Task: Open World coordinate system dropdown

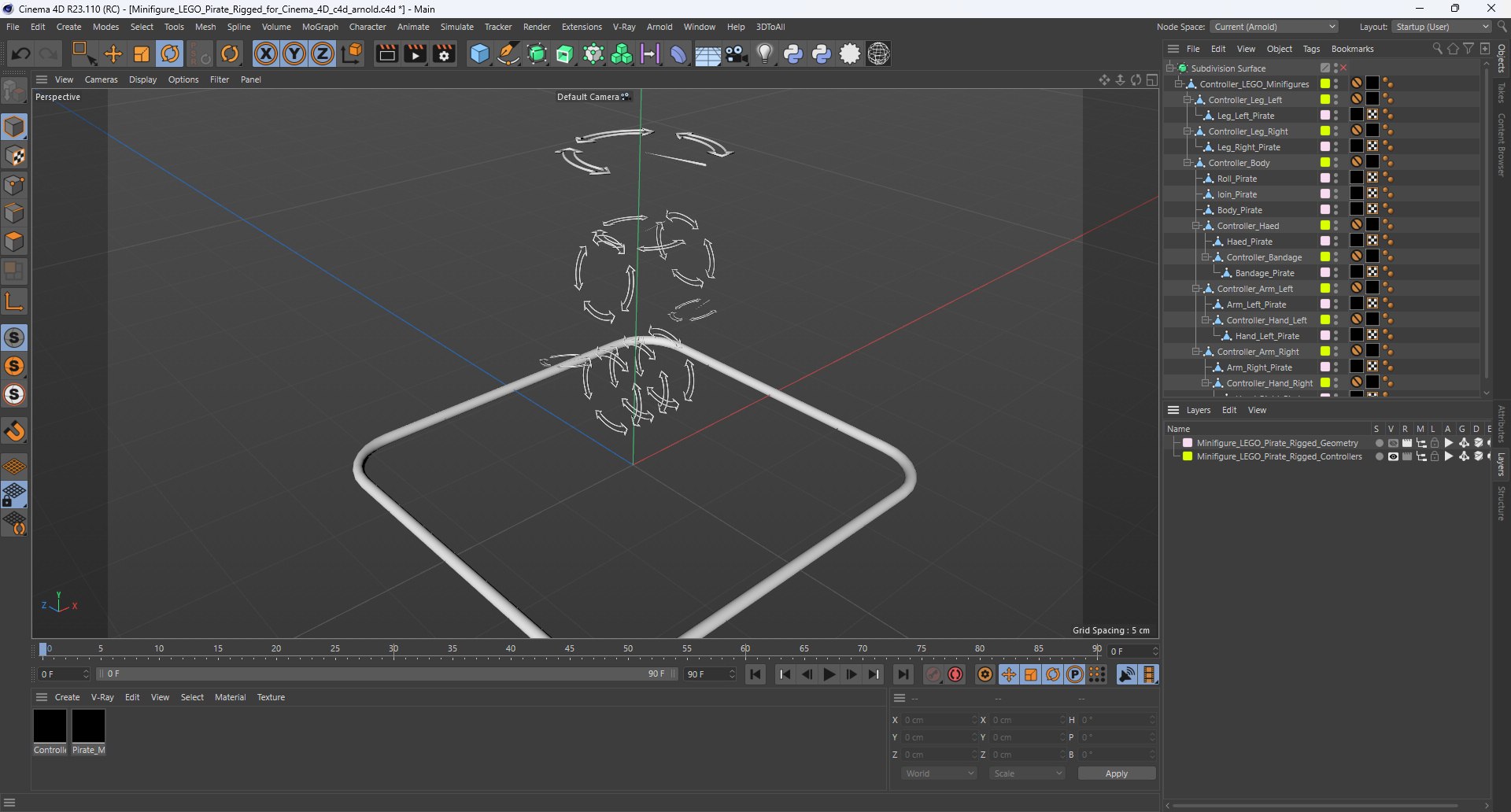Action: [940, 773]
